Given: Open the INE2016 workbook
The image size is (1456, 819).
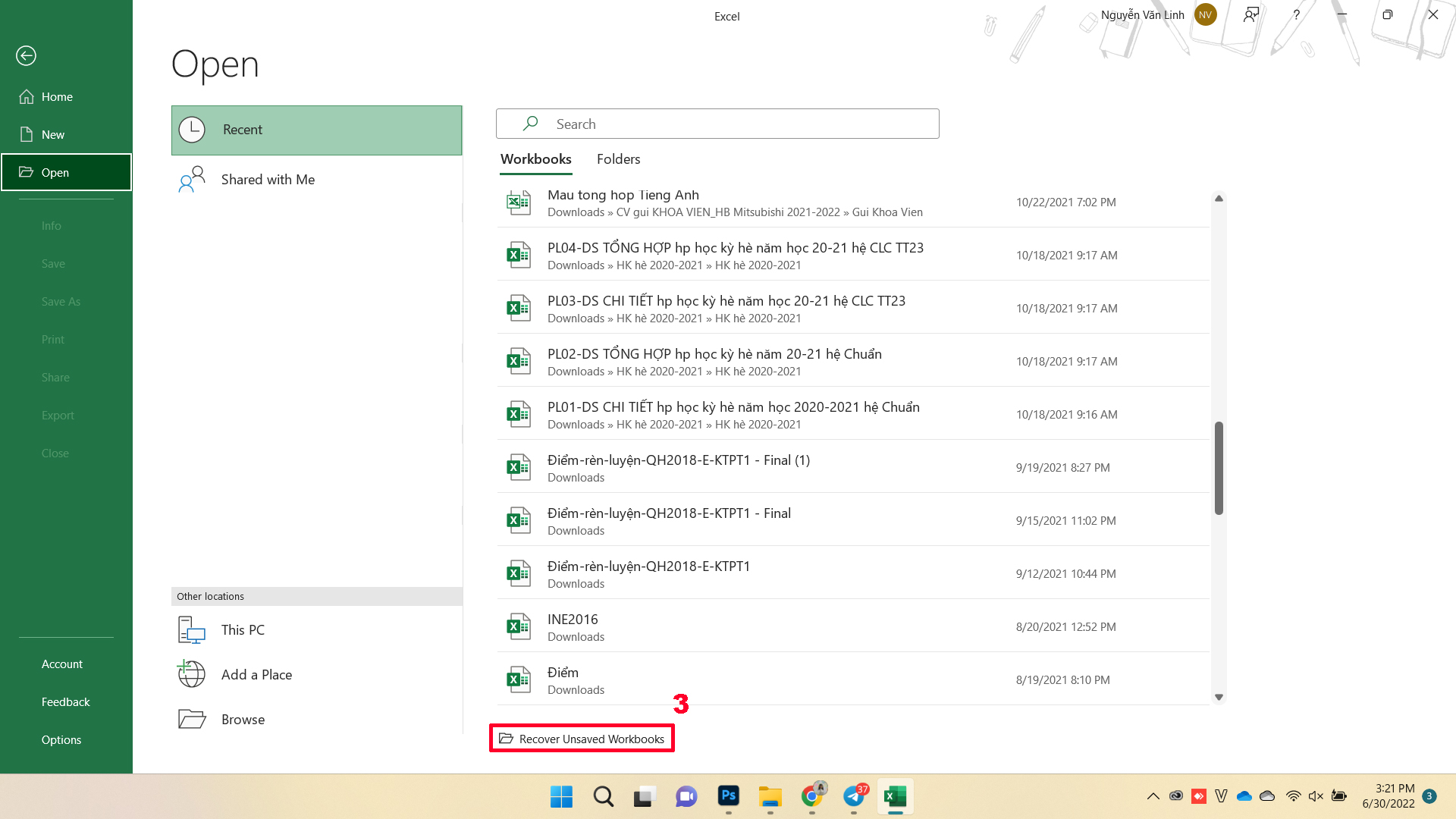Looking at the screenshot, I should 853,626.
